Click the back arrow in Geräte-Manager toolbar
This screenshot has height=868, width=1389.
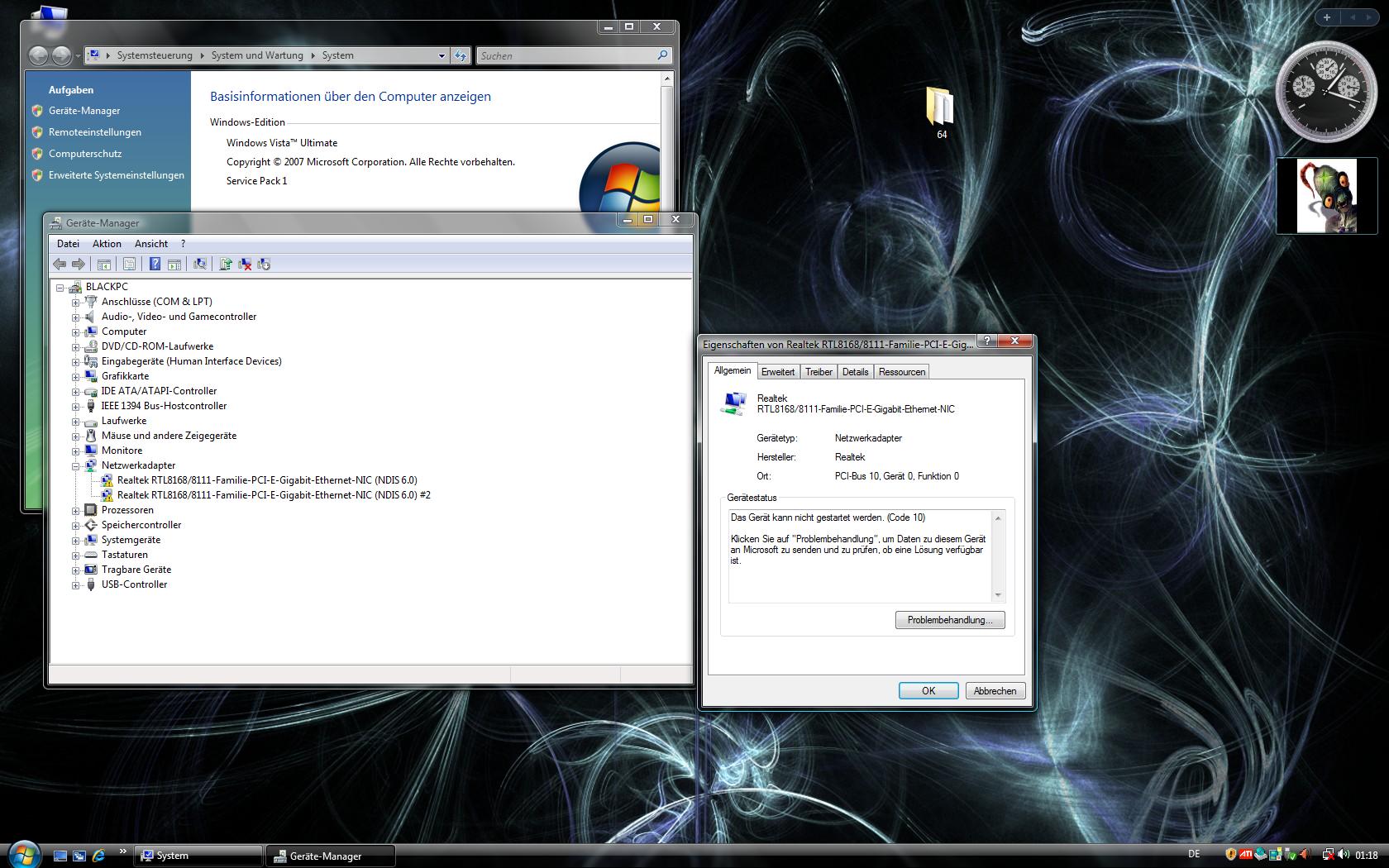coord(60,265)
